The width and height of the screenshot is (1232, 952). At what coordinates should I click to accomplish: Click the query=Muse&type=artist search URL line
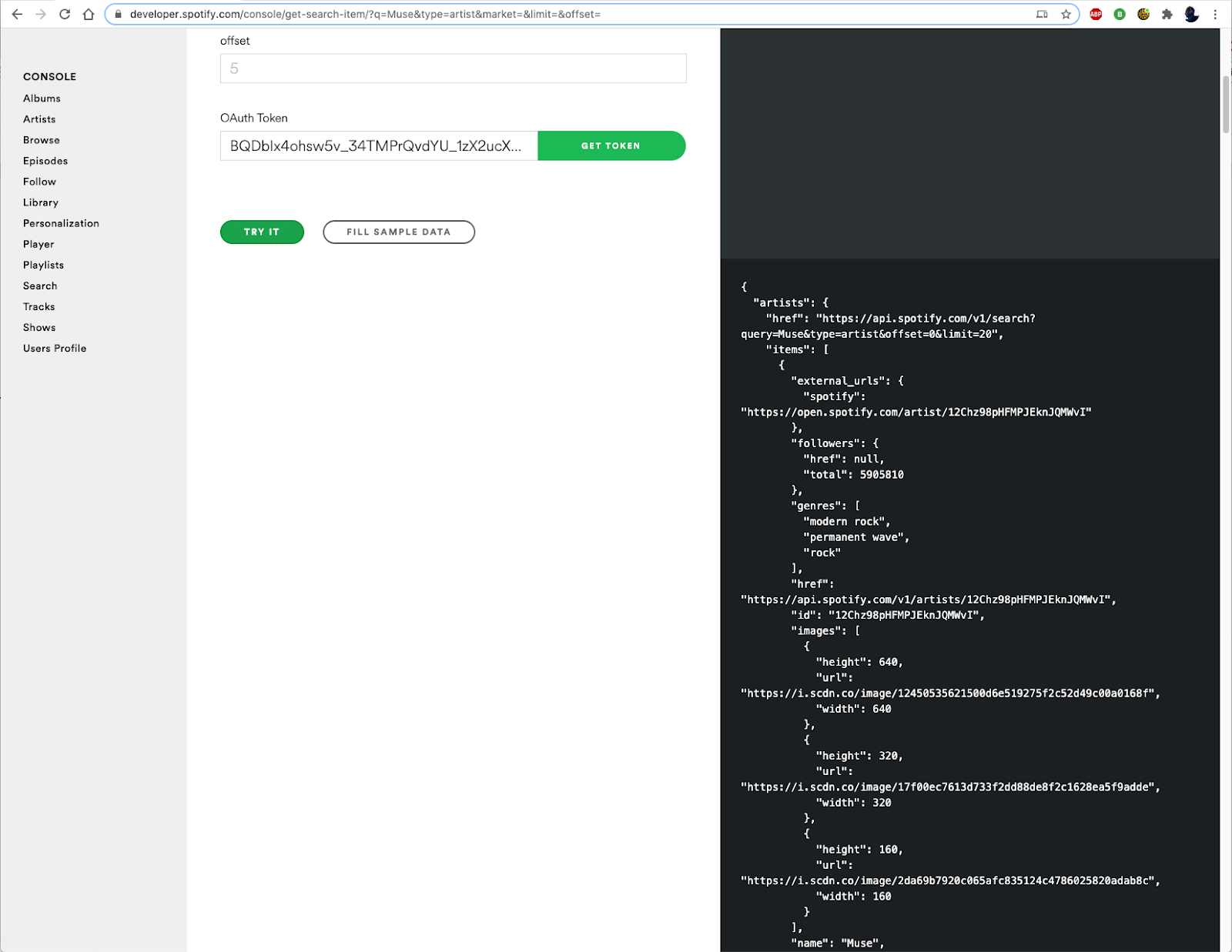pos(872,334)
